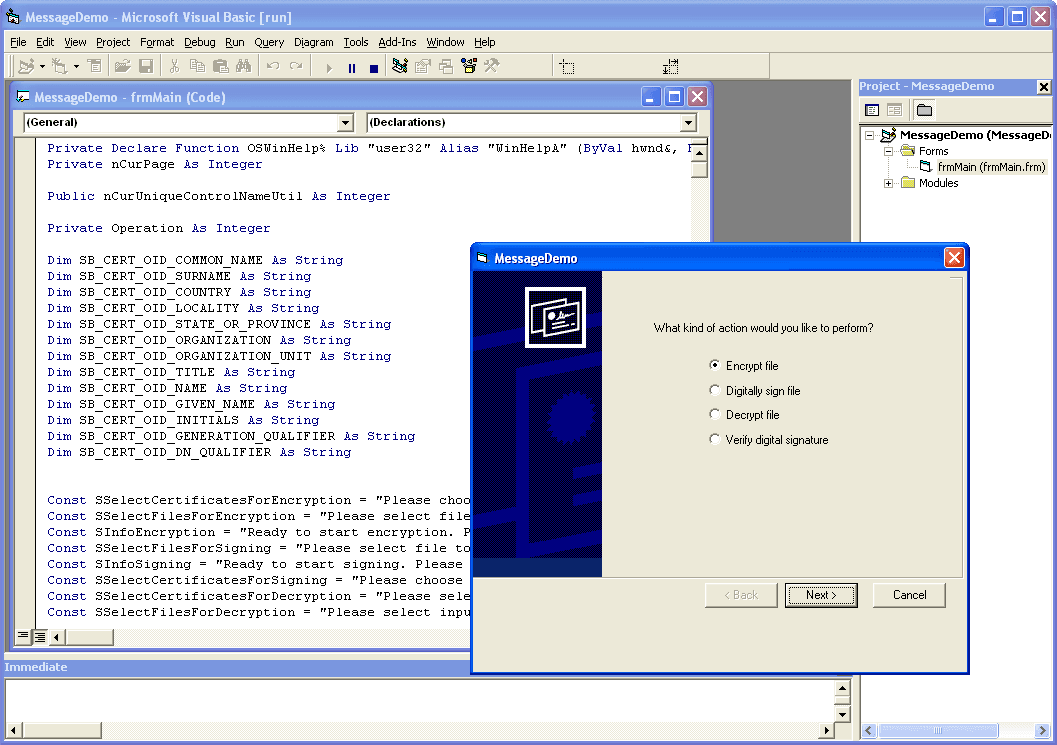Open the Tools menu

click(x=356, y=42)
